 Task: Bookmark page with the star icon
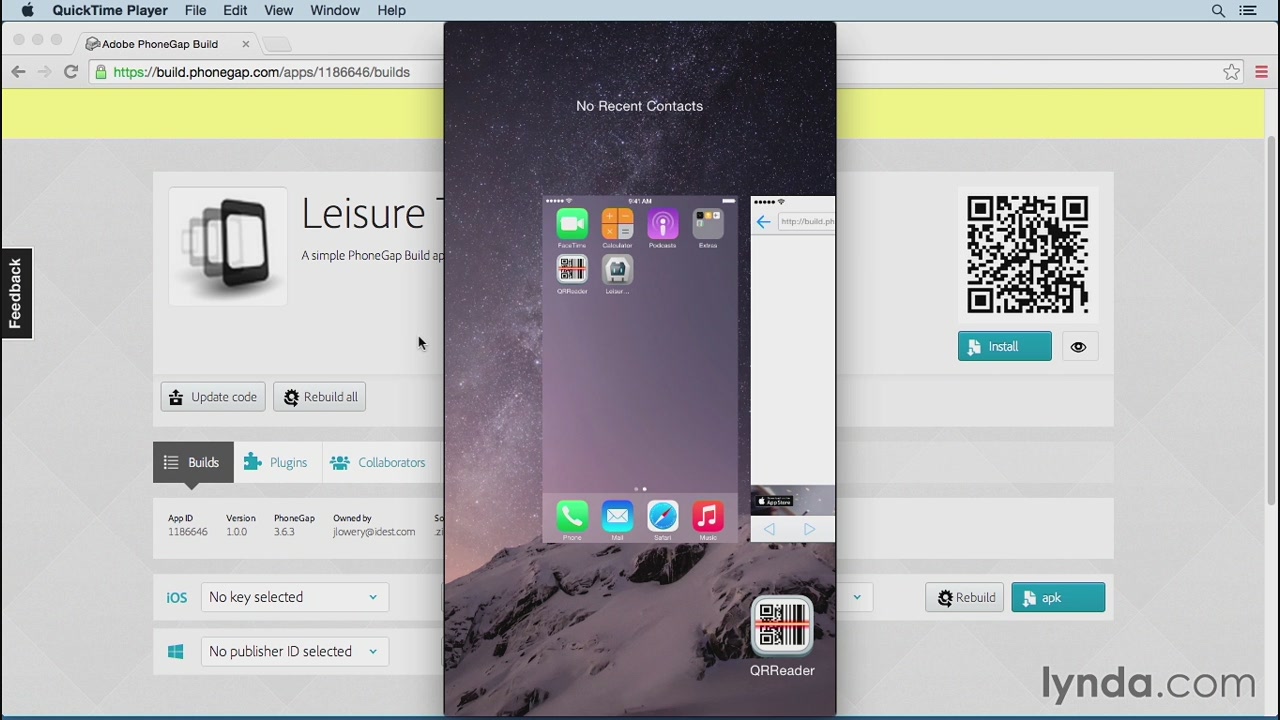(x=1232, y=72)
